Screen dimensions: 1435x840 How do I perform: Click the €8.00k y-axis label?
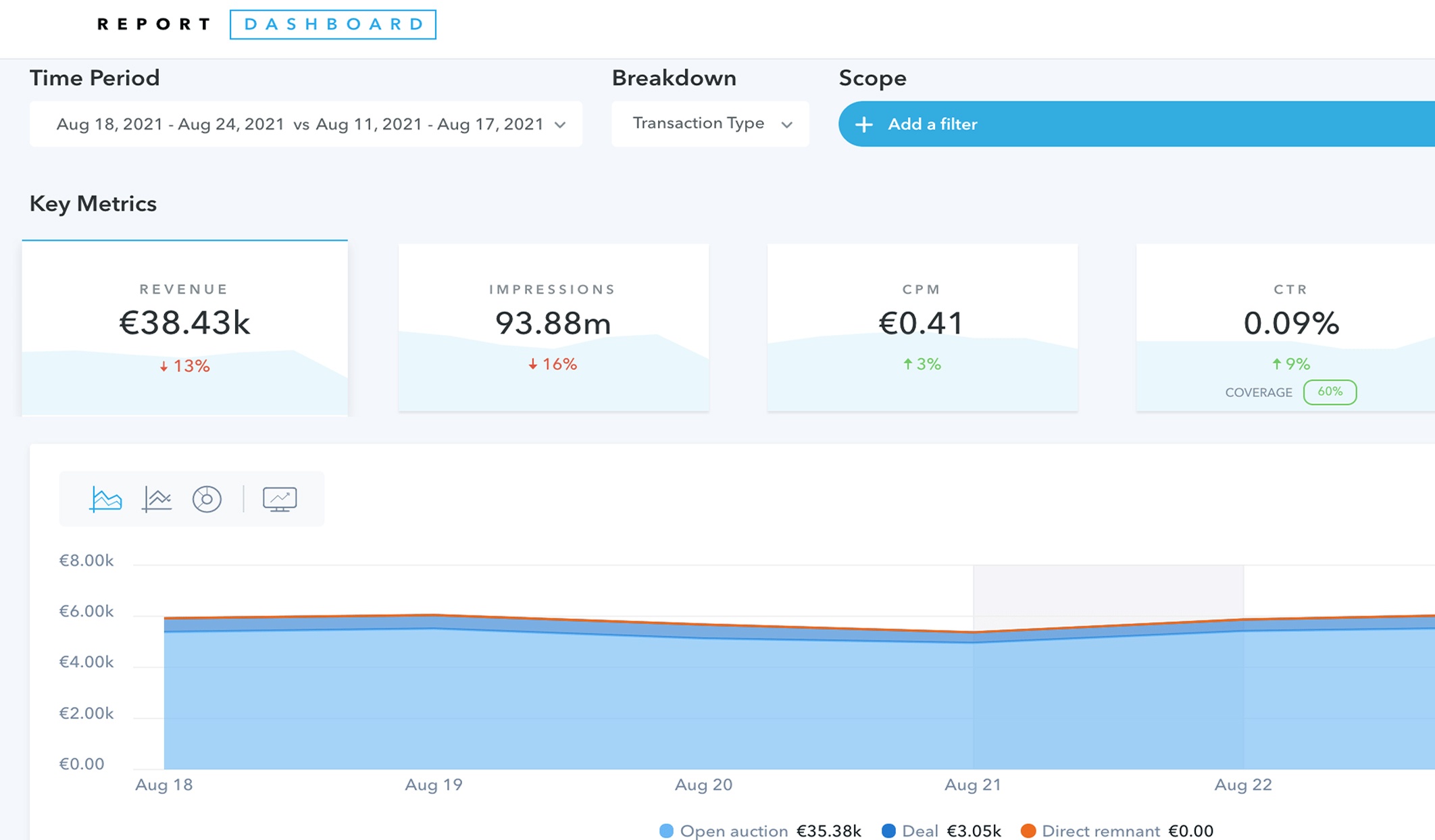pyautogui.click(x=86, y=560)
